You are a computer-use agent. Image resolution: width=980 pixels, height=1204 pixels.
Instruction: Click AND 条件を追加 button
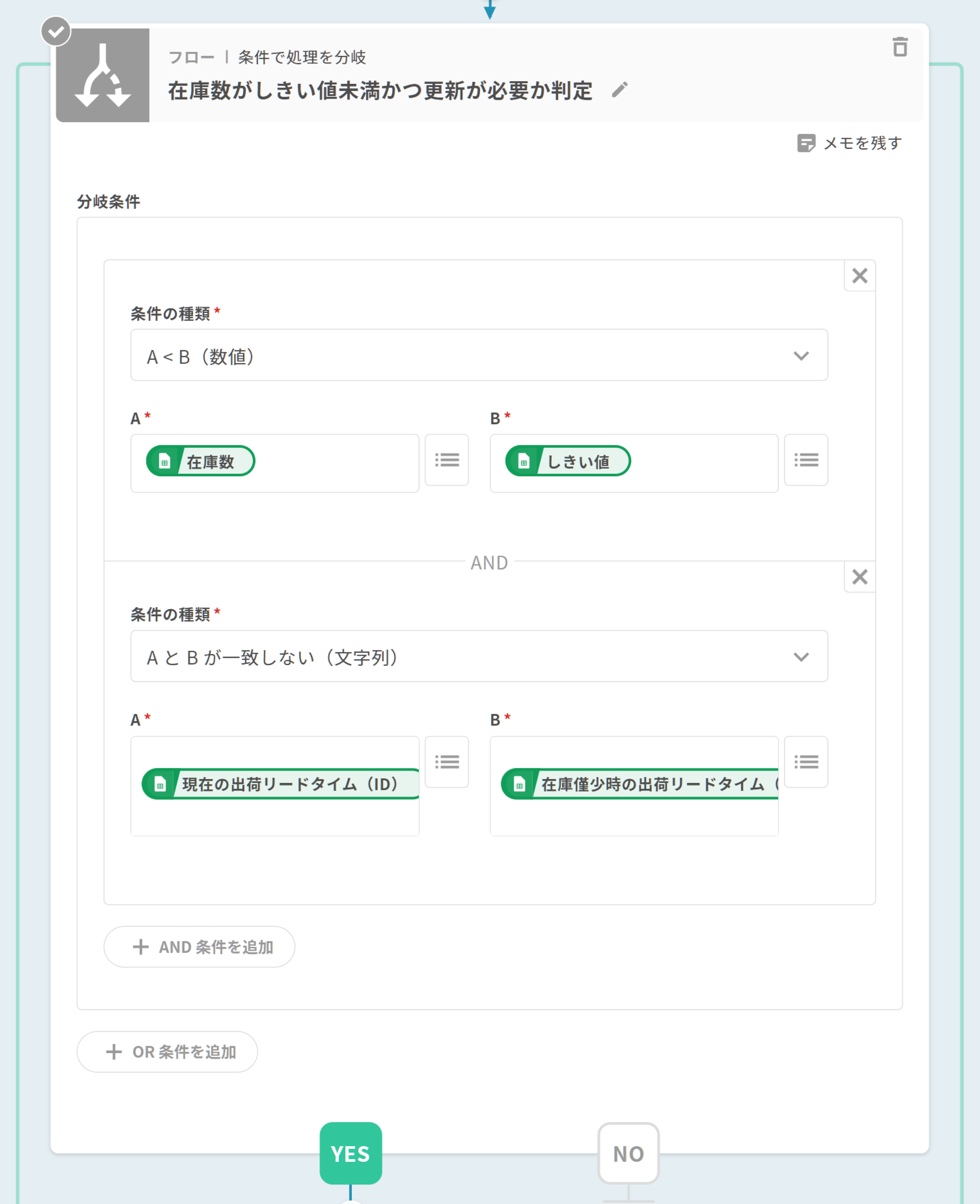[x=199, y=947]
